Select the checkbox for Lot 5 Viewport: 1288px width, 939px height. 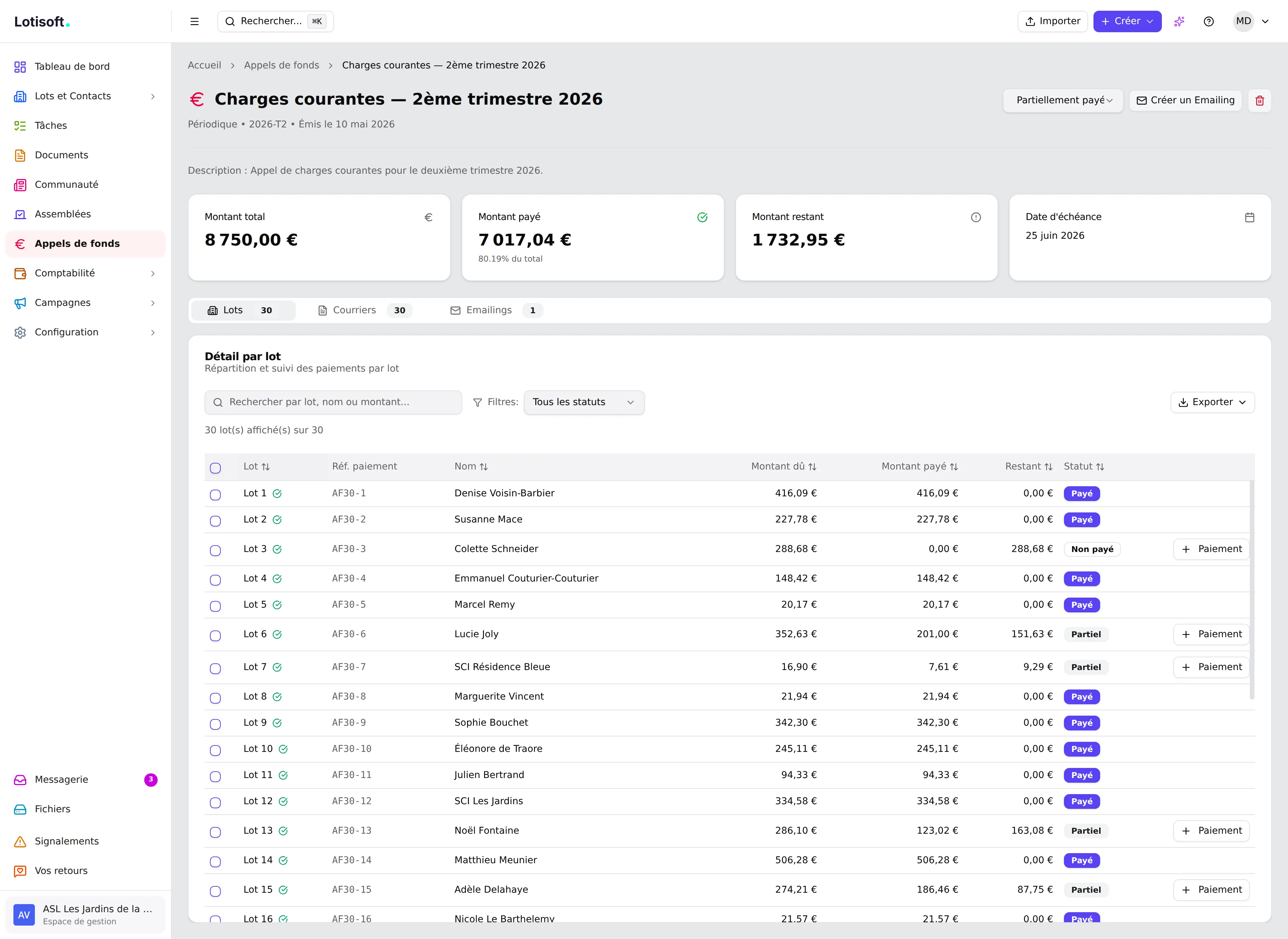click(x=215, y=606)
